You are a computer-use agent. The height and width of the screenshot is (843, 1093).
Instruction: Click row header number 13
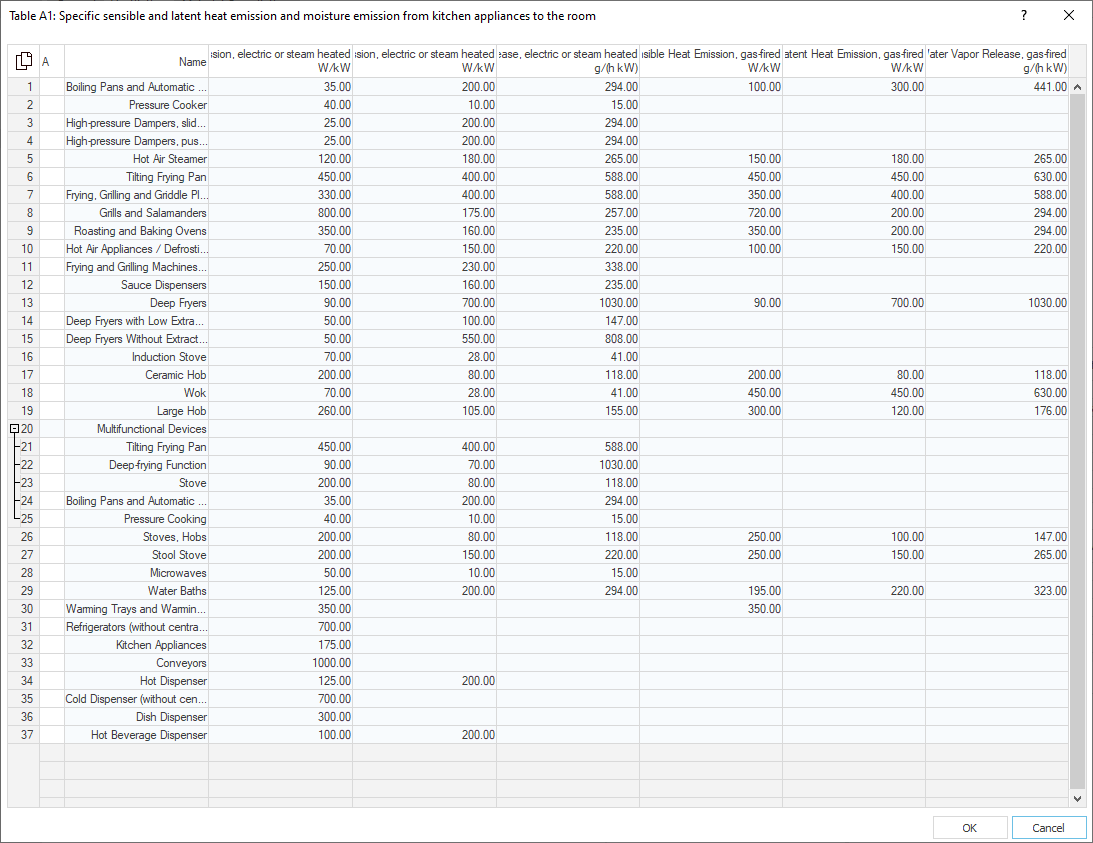(24, 303)
